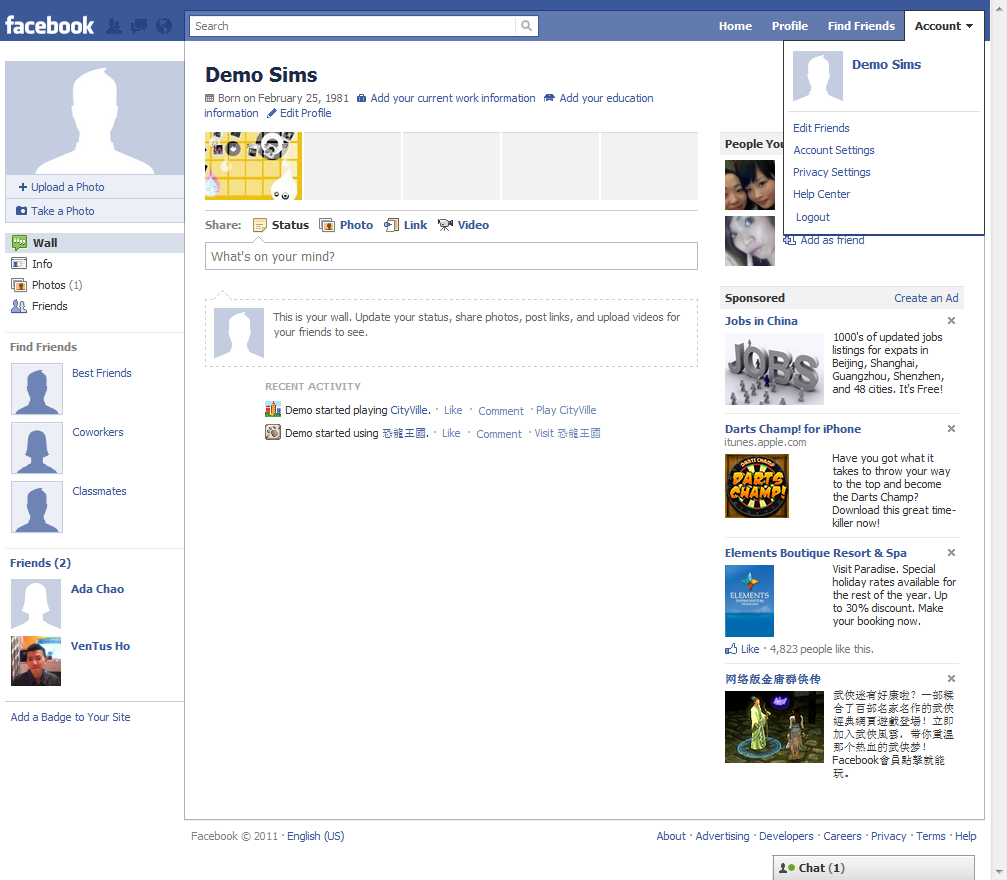Focus the Search input field

click(x=353, y=26)
